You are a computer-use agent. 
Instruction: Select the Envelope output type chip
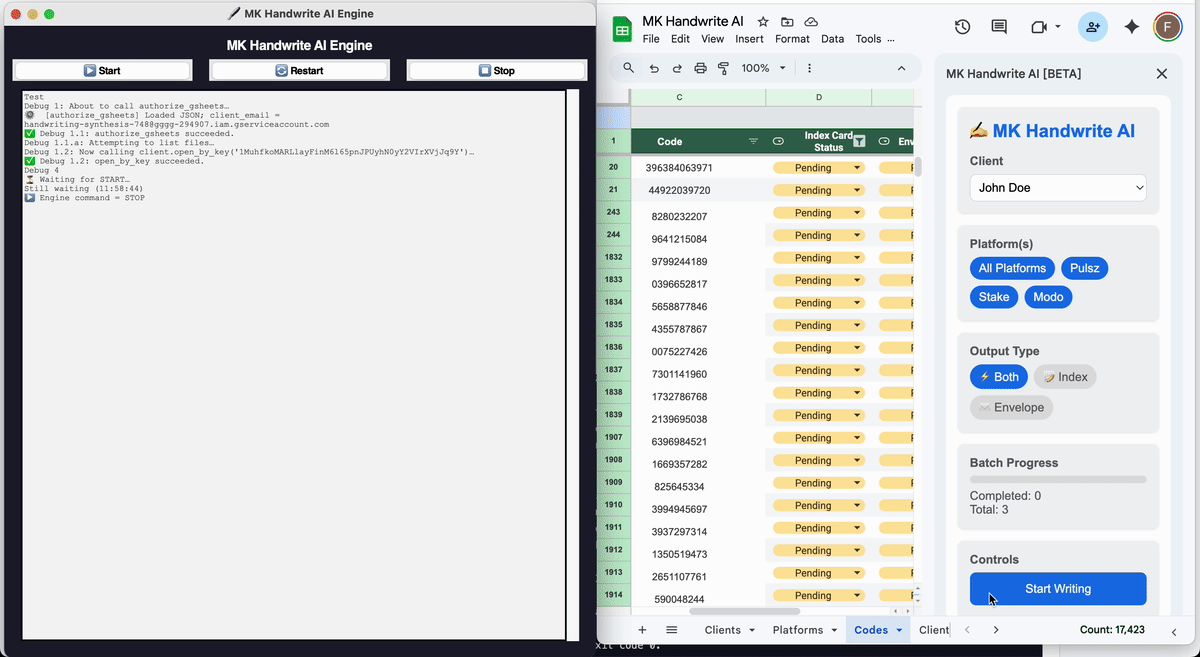1011,407
